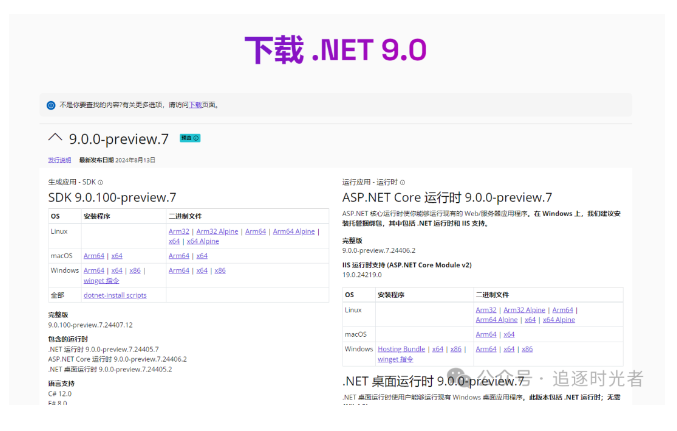Download SDK macOS Arm64 installer
This screenshot has width=677, height=431.
(94, 256)
